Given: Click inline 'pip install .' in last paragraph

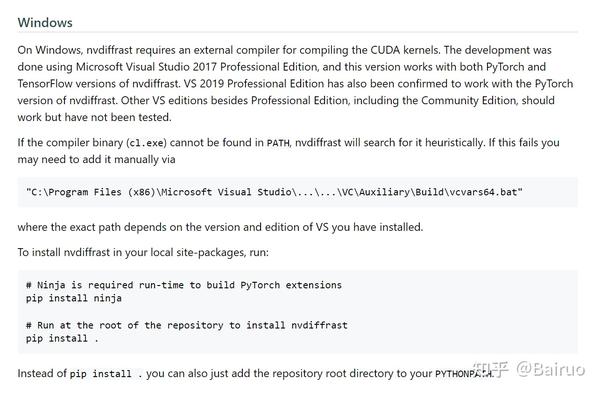Looking at the screenshot, I should pyautogui.click(x=106, y=374).
